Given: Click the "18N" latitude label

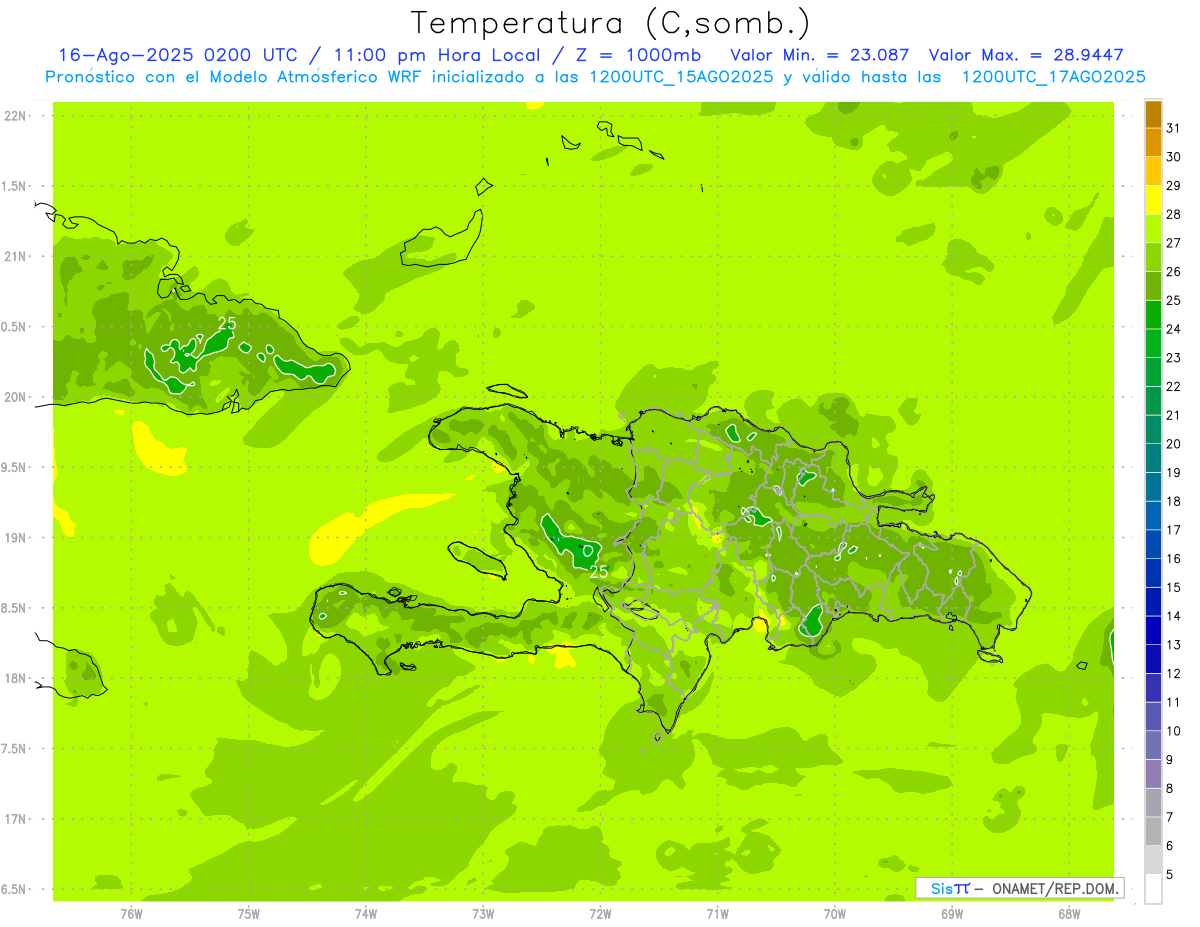Looking at the screenshot, I should pos(15,679).
